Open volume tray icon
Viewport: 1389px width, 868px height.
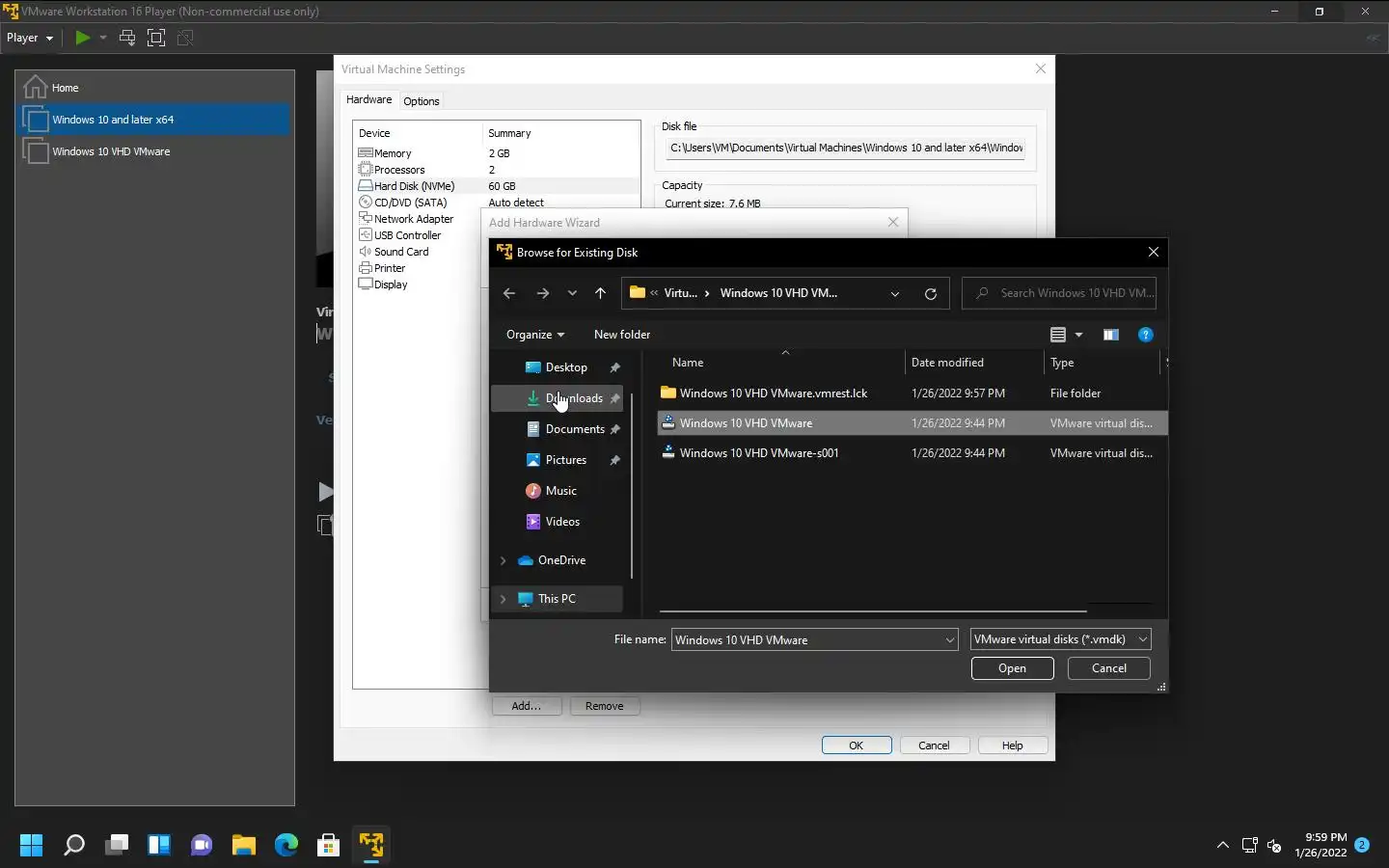coord(1274,846)
